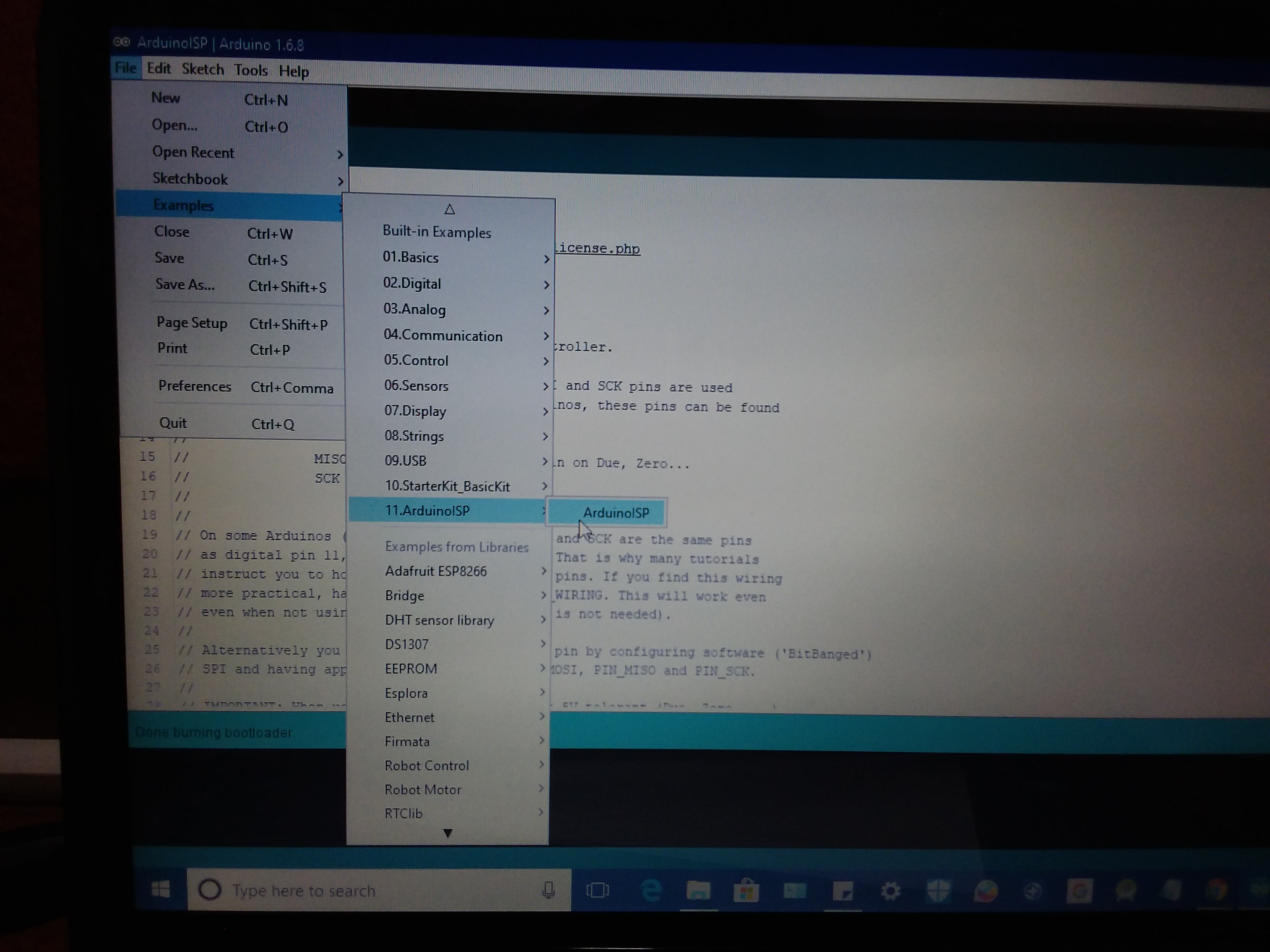Open Windows Defender Security Center from the taskbar
The image size is (1270, 952).
point(938,890)
